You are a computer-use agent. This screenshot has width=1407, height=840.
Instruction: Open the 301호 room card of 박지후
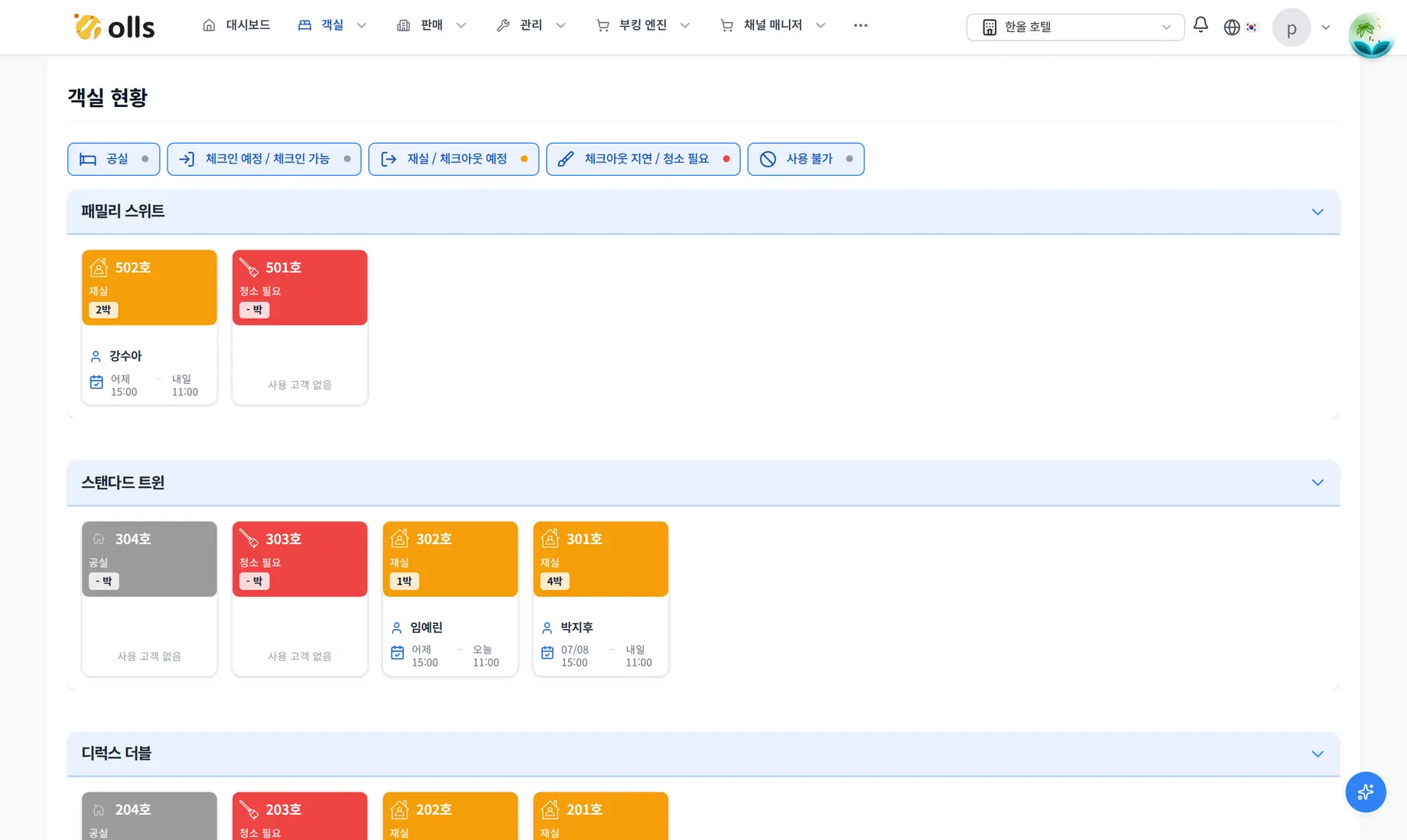pyautogui.click(x=600, y=598)
